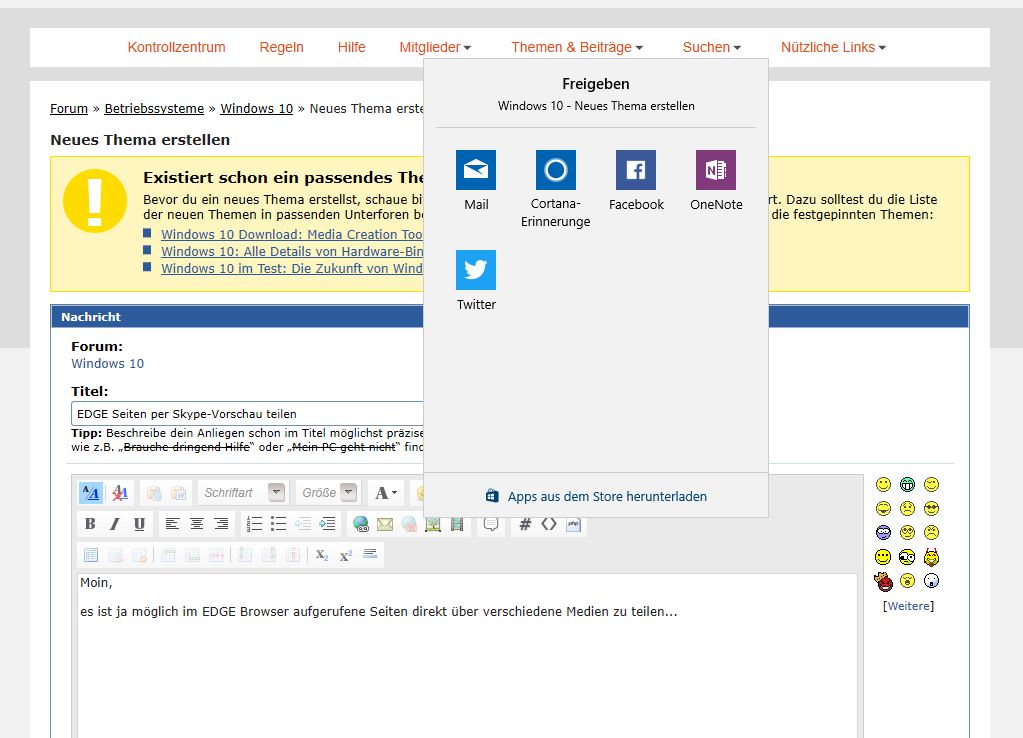The image size is (1023, 738).
Task: Open the Windows 10 forum link under Forum
Action: pos(107,363)
